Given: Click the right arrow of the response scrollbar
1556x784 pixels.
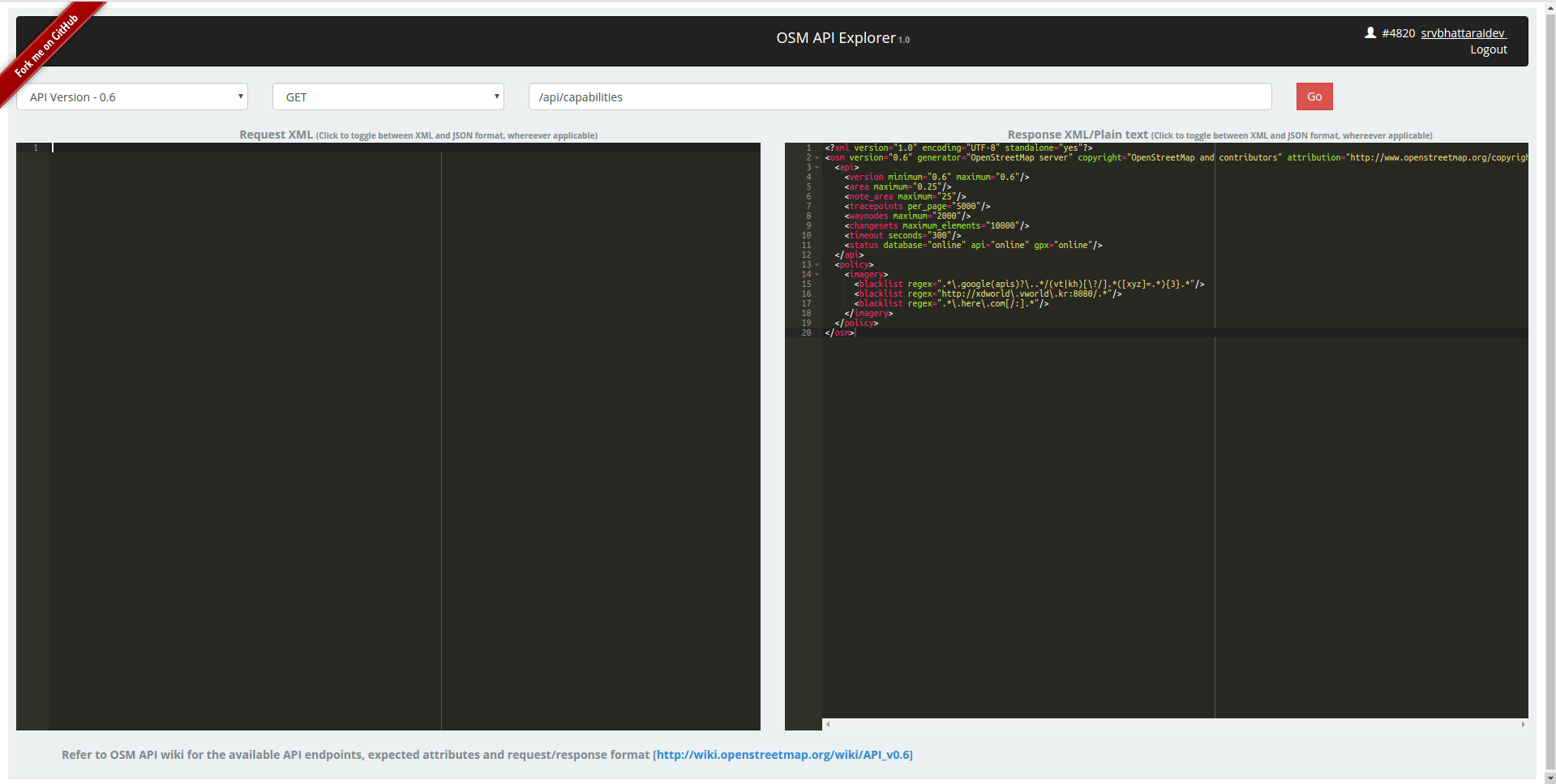Looking at the screenshot, I should point(1523,724).
